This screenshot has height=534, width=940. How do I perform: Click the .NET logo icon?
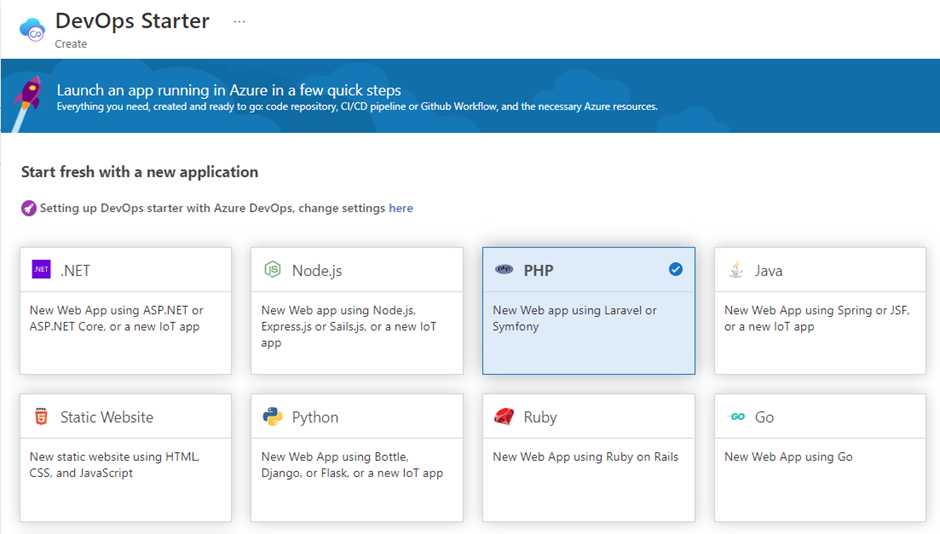pos(41,269)
